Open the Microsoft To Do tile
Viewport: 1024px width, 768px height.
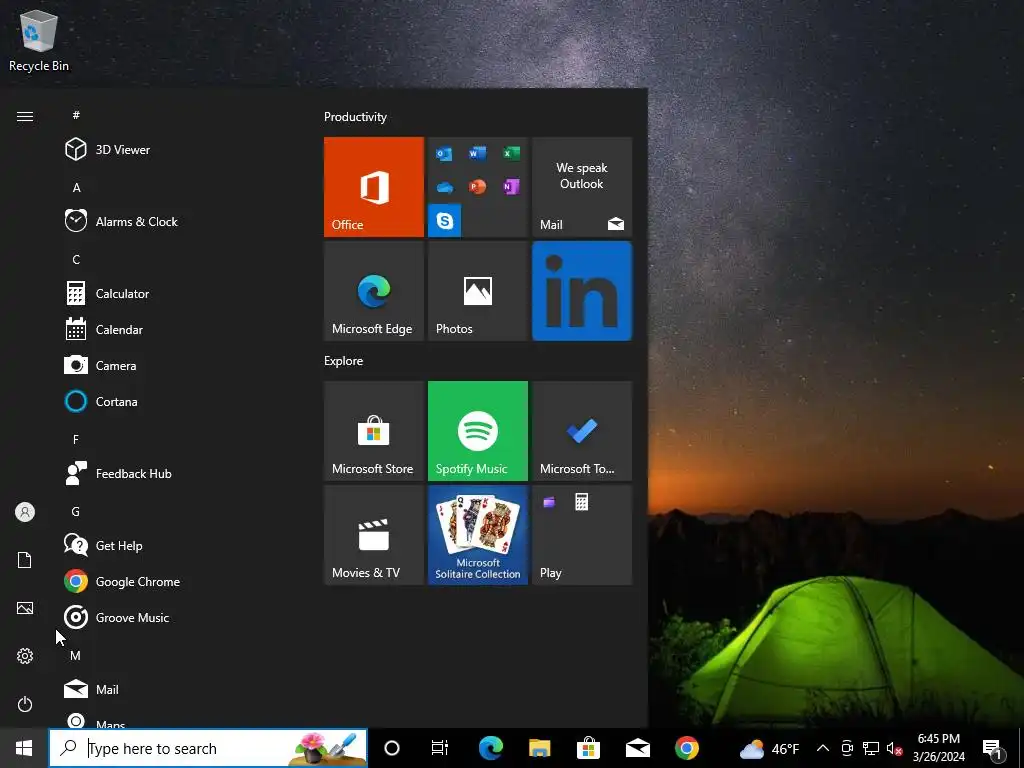[582, 431]
